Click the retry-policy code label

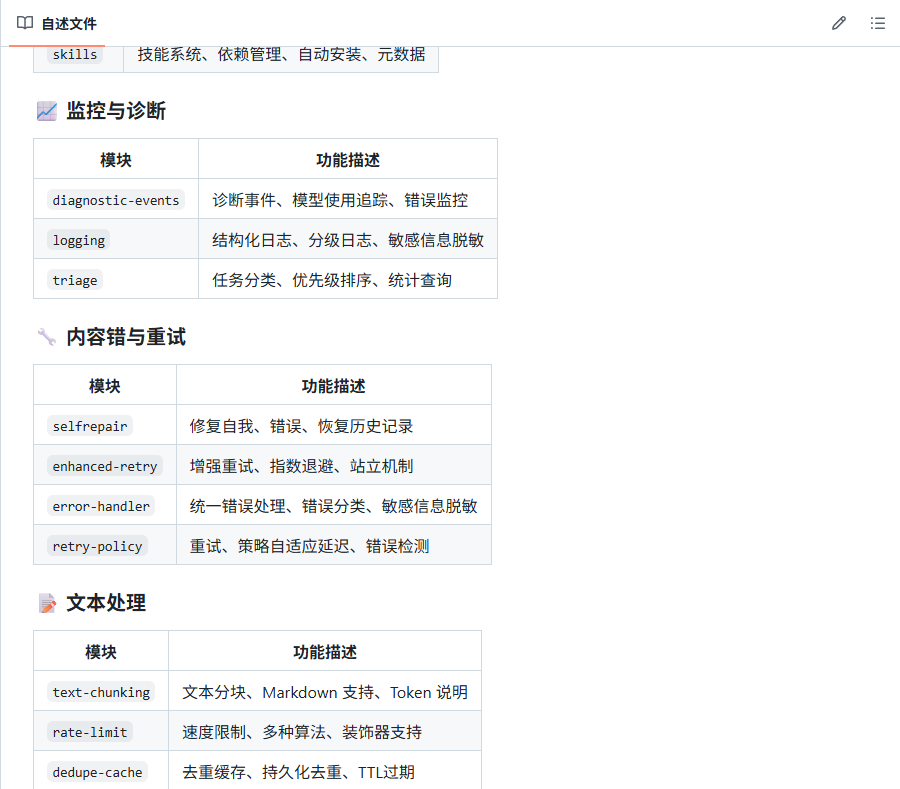click(x=97, y=546)
